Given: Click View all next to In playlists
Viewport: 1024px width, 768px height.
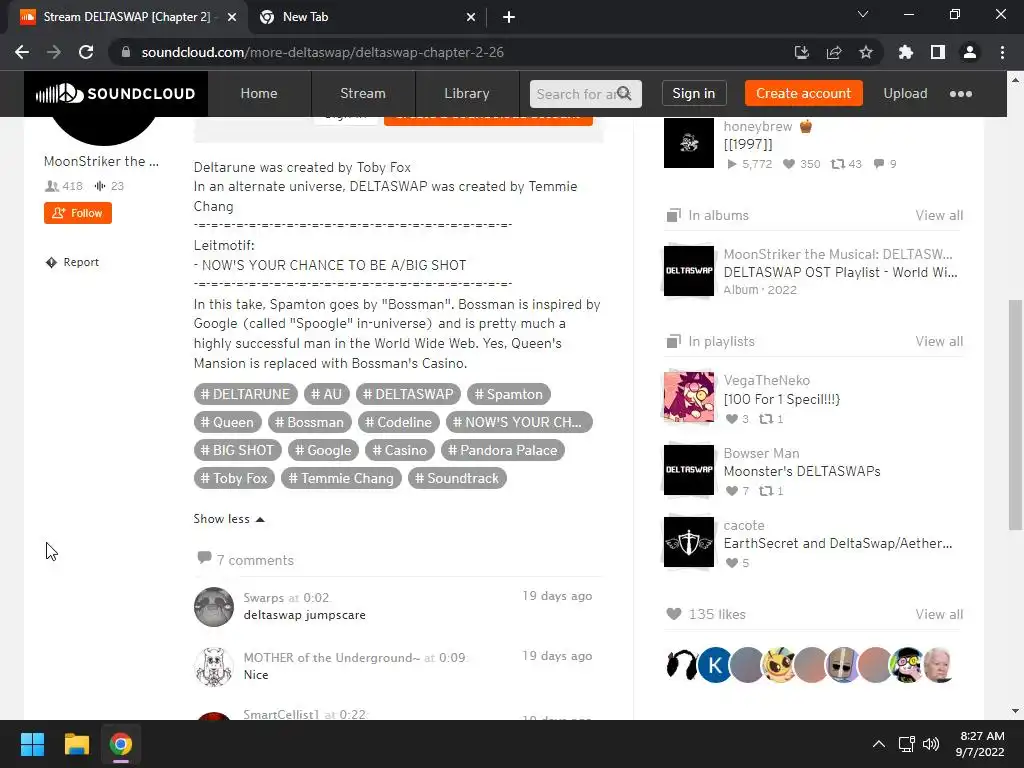Looking at the screenshot, I should point(939,342).
